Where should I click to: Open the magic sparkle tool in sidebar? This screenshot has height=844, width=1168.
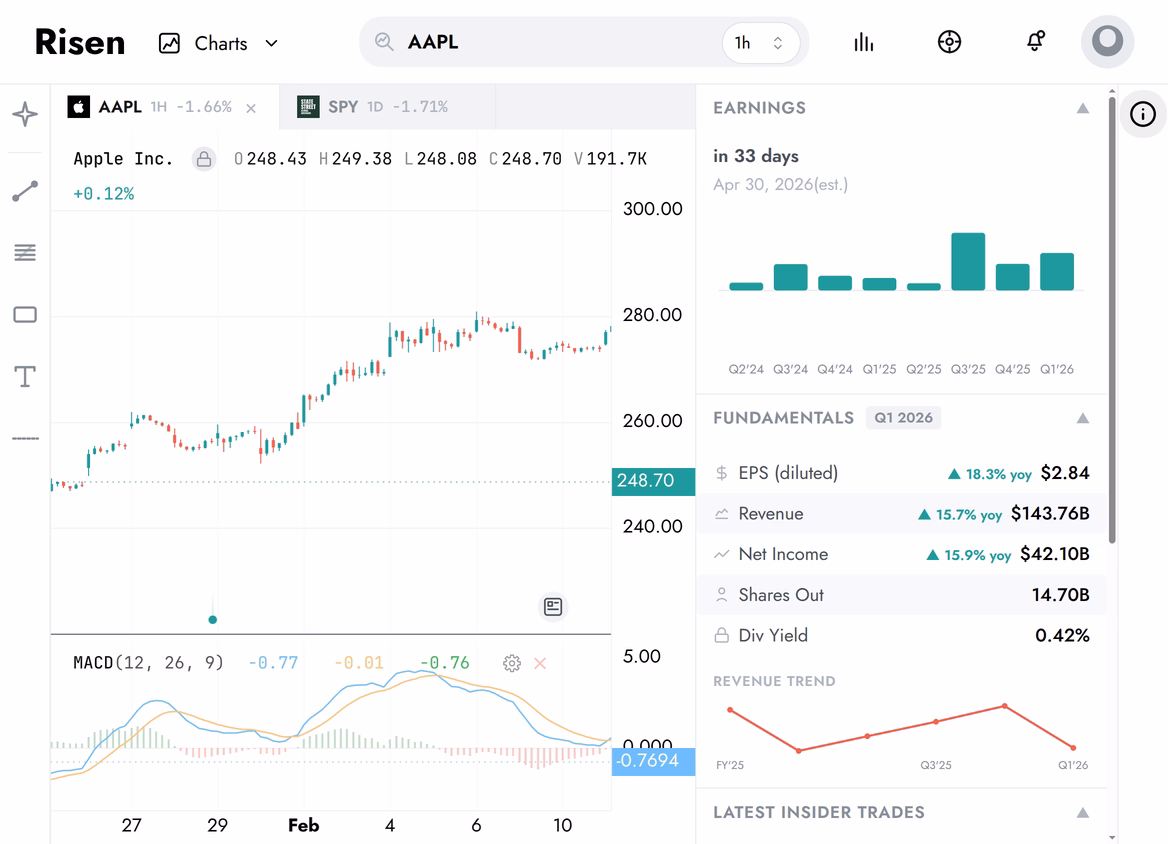[25, 114]
